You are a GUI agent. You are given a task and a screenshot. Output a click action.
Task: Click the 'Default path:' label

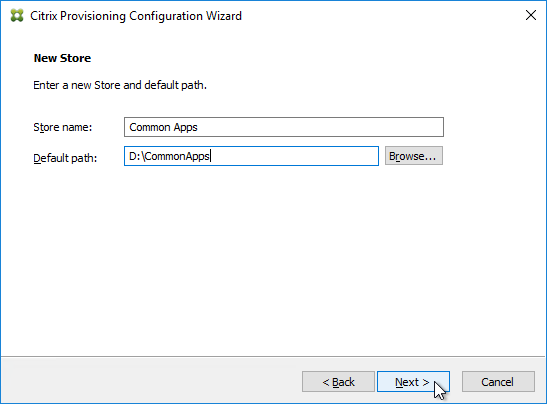point(65,158)
